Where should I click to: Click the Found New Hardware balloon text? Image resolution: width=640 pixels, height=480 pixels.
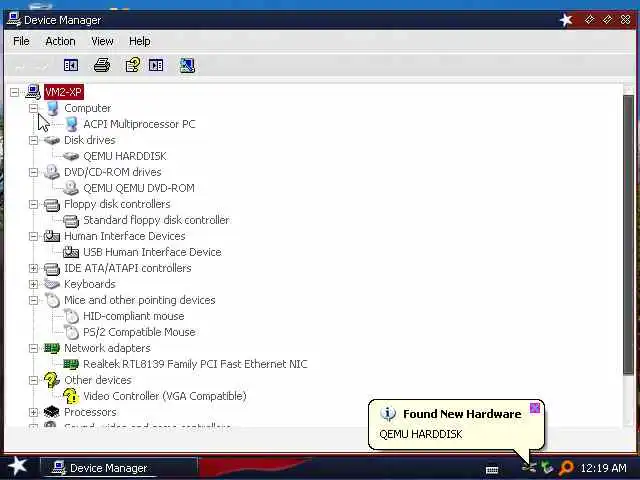(421, 434)
